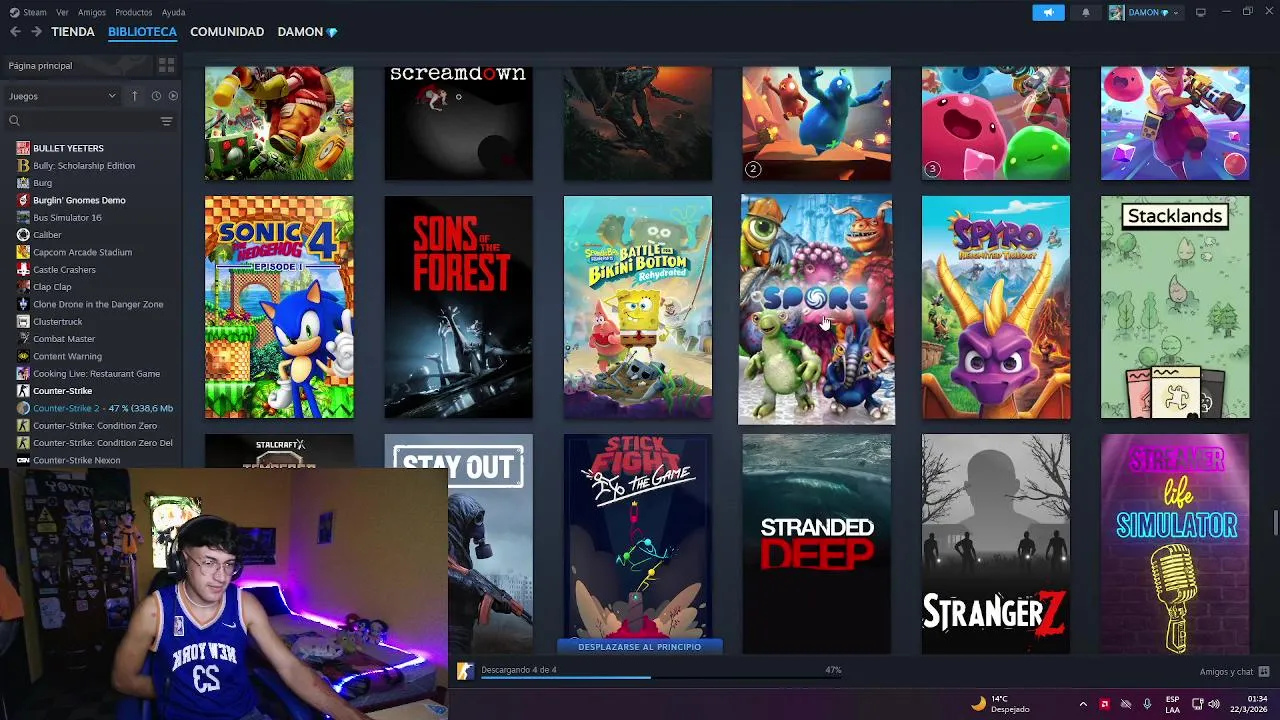Select Burglin' Gnomes Demo in the list
This screenshot has height=720, width=1280.
(x=79, y=200)
